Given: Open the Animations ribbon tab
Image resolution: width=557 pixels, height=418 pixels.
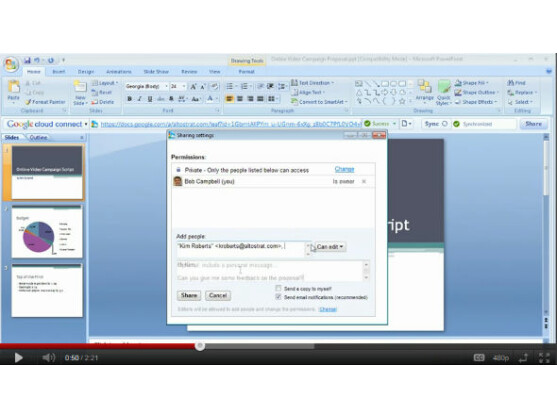Looking at the screenshot, I should 119,71.
